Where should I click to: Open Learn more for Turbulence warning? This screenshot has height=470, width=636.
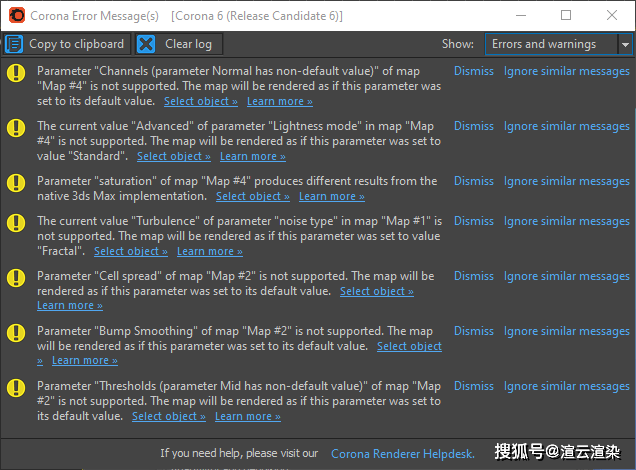click(210, 251)
